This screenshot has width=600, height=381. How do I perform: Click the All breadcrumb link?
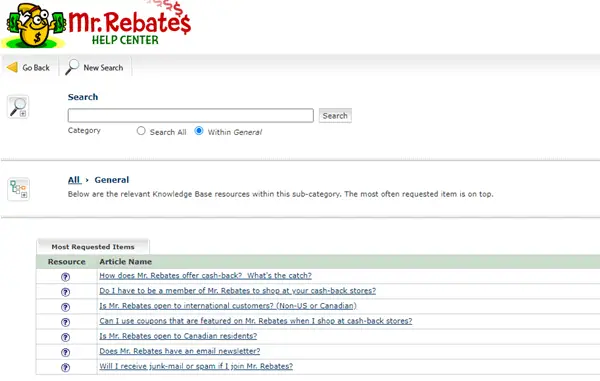coord(74,180)
